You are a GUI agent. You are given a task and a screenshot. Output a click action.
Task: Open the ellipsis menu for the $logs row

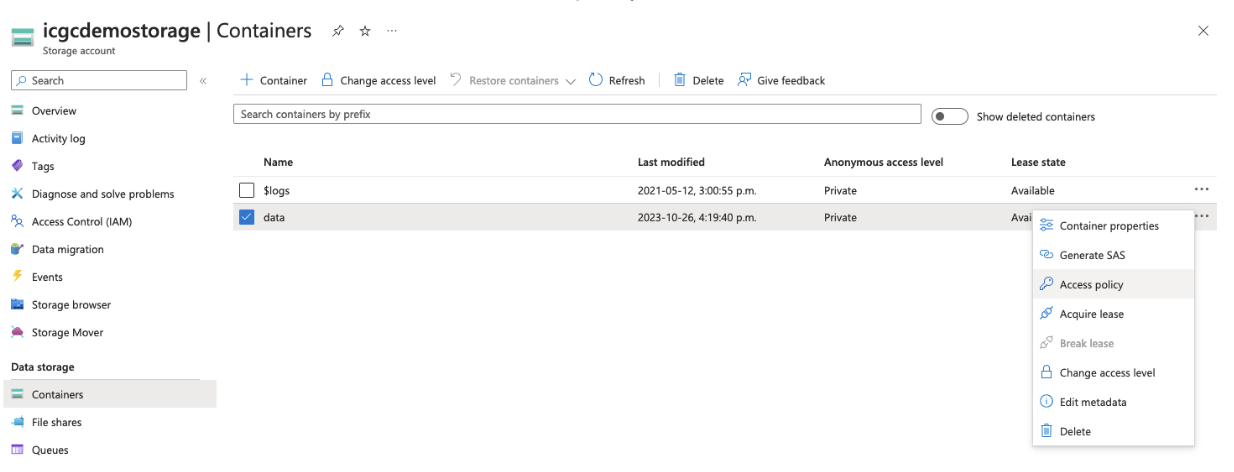(1201, 190)
